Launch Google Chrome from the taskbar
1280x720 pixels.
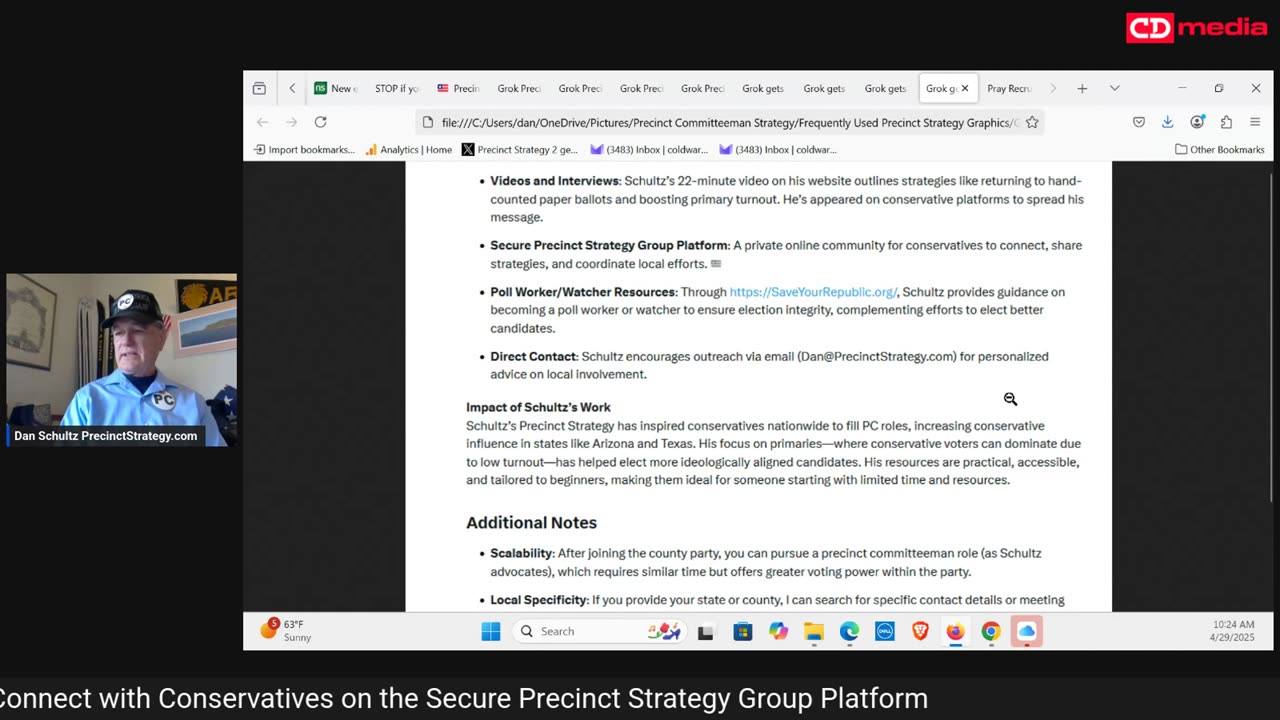pyautogui.click(x=991, y=631)
